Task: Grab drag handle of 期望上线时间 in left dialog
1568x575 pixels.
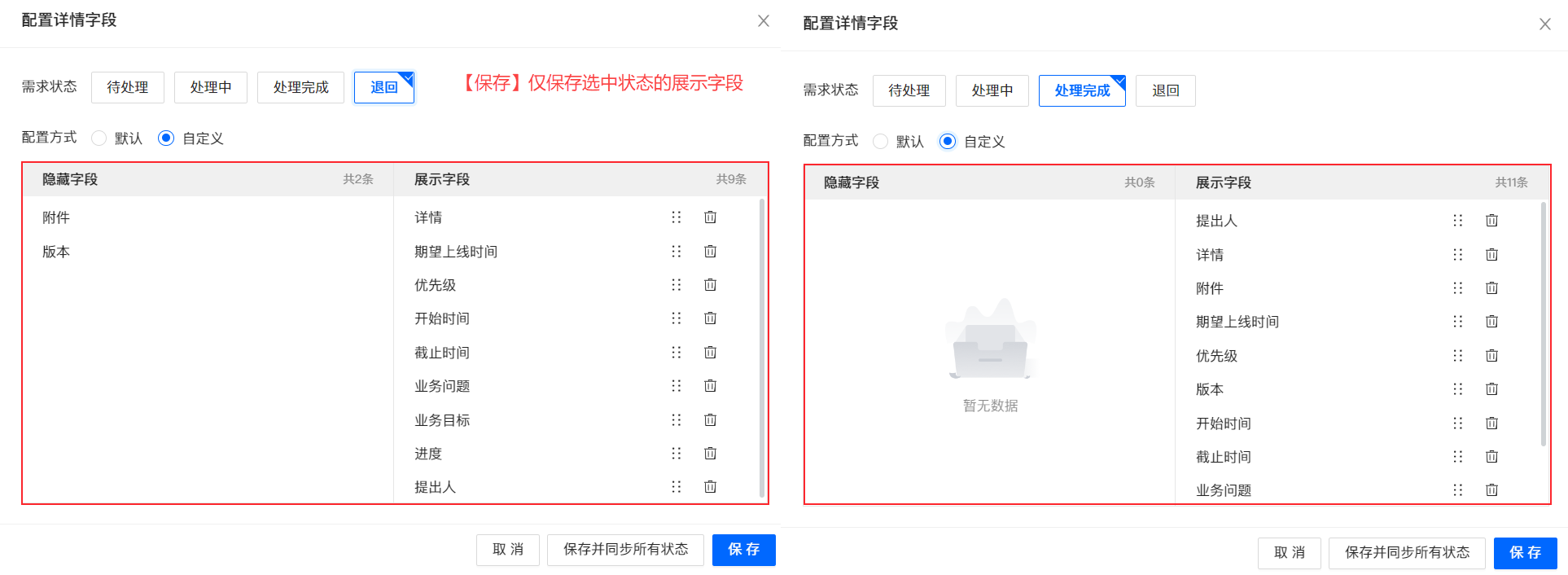Action: coord(676,252)
